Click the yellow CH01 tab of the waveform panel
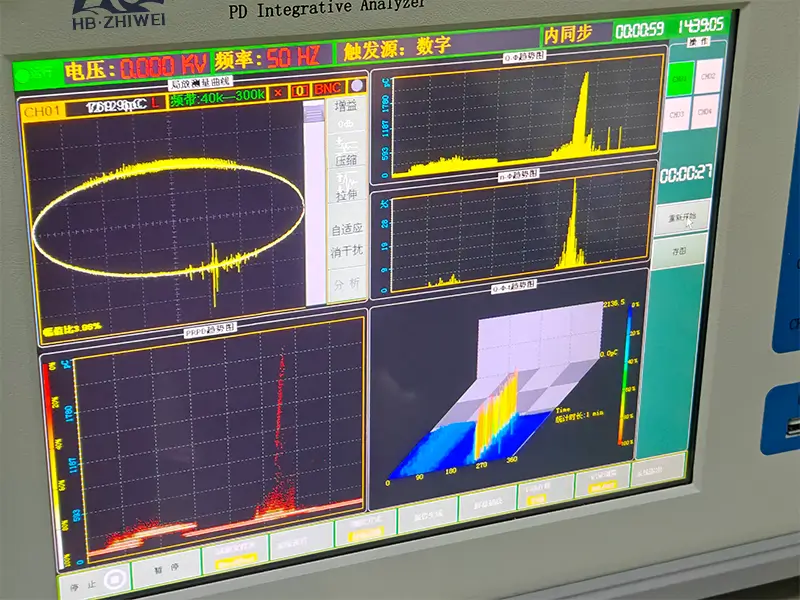The width and height of the screenshot is (800, 600). [43, 112]
